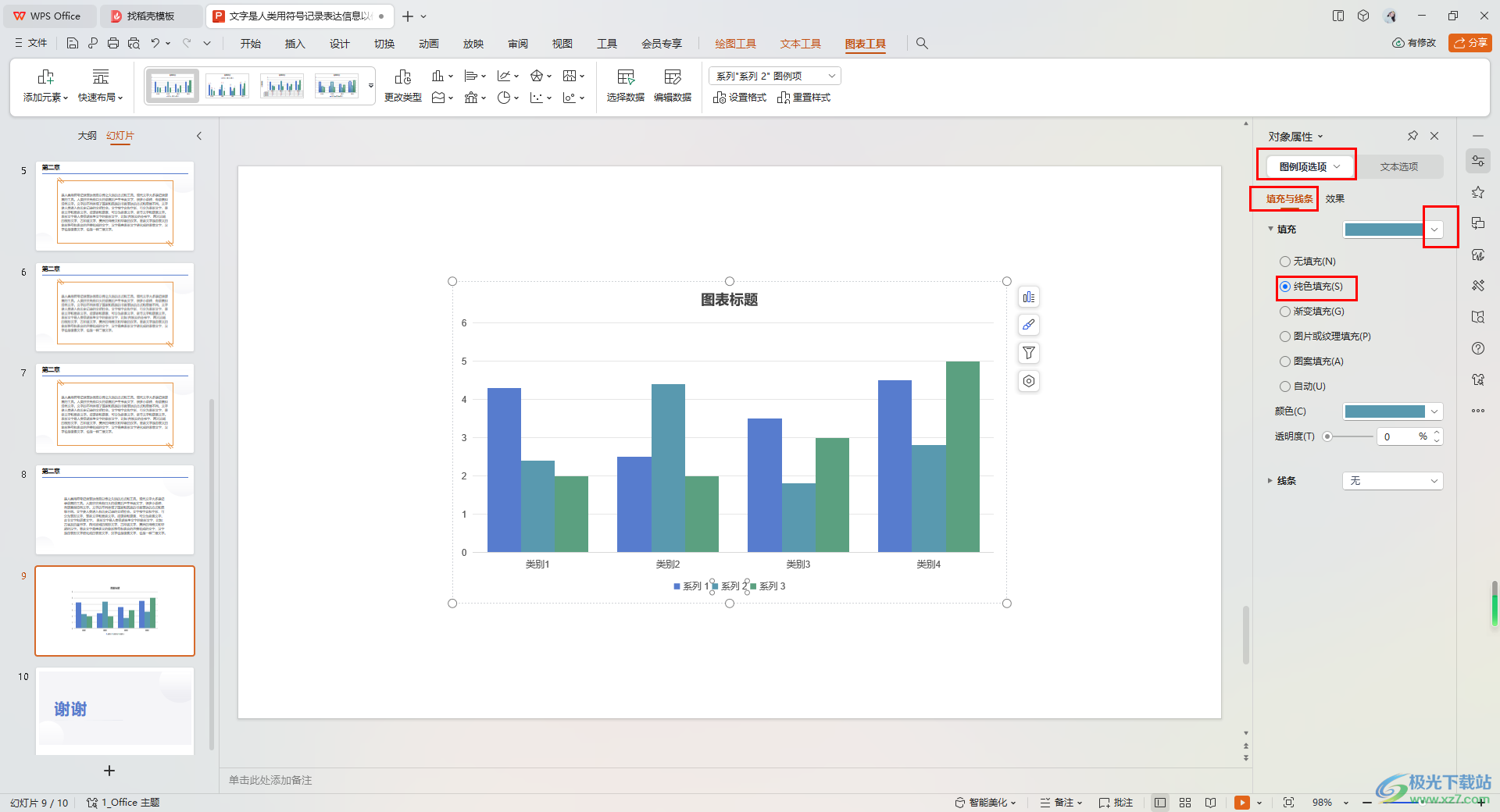
Task: Switch to slide sorter view icon
Action: click(x=1185, y=803)
